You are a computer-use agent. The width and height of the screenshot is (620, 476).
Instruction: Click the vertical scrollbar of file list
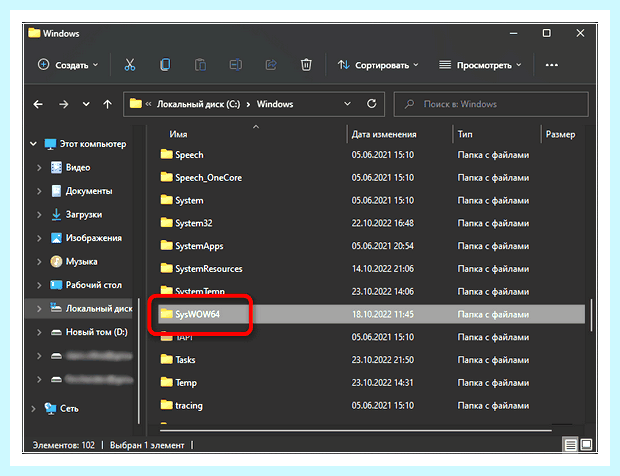click(591, 315)
